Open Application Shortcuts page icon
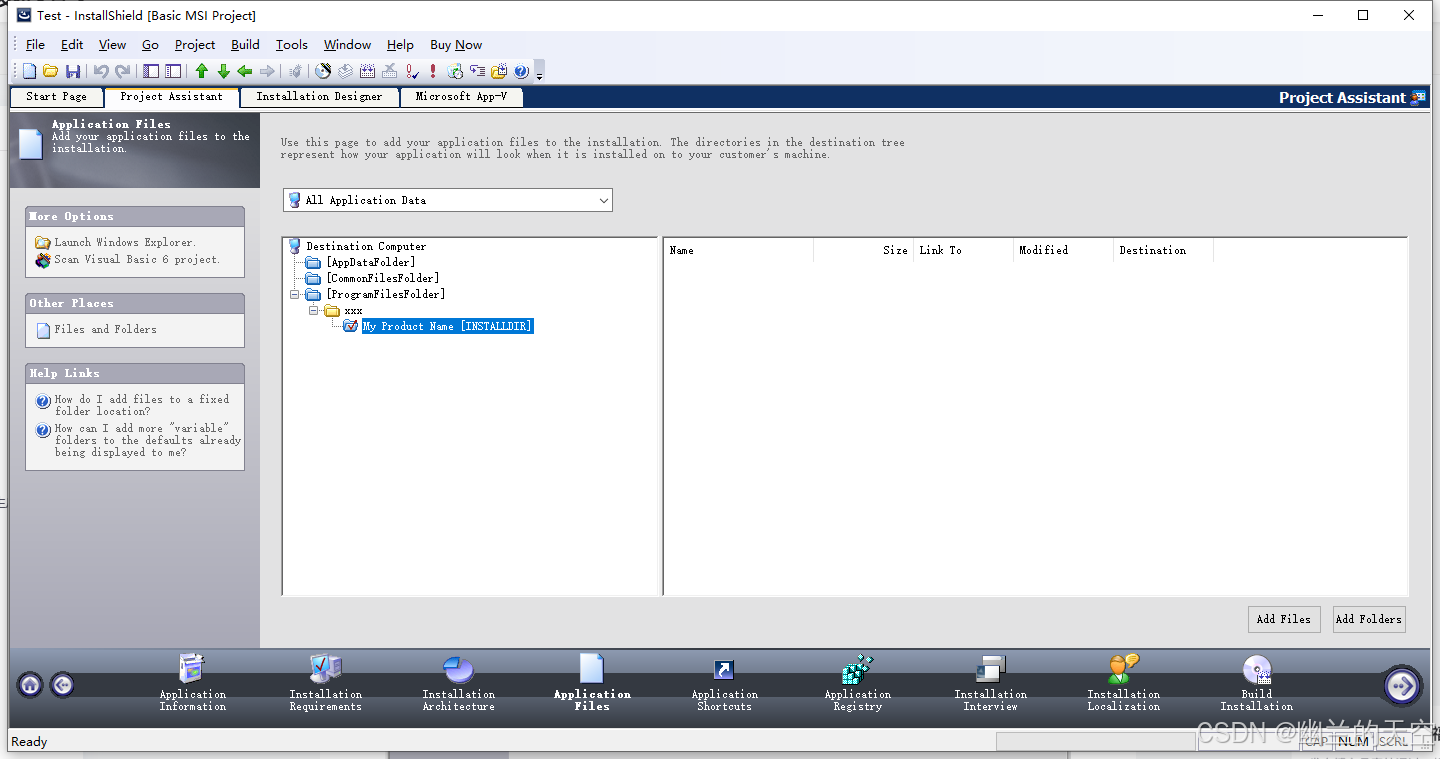 coord(724,670)
